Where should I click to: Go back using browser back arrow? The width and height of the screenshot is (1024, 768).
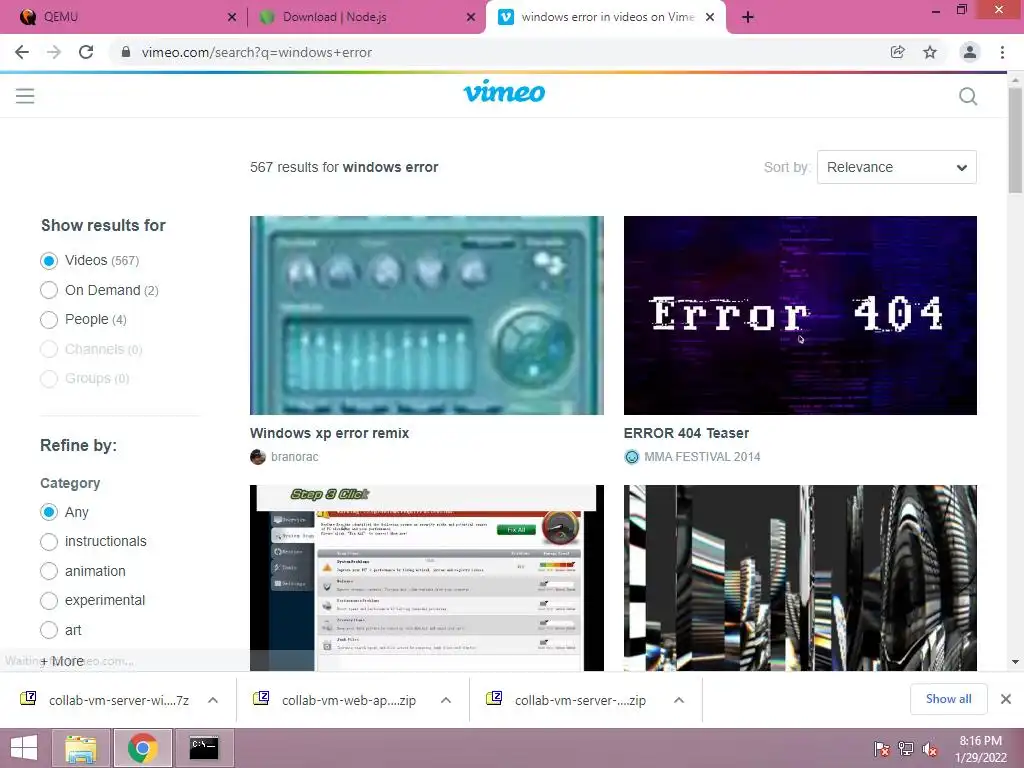coord(22,52)
